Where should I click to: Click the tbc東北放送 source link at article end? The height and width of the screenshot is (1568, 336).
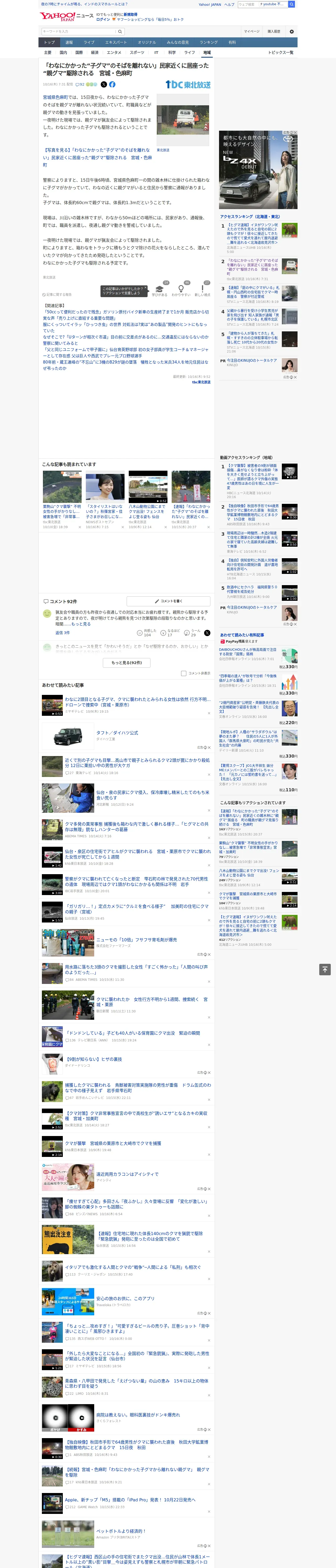coord(201,382)
